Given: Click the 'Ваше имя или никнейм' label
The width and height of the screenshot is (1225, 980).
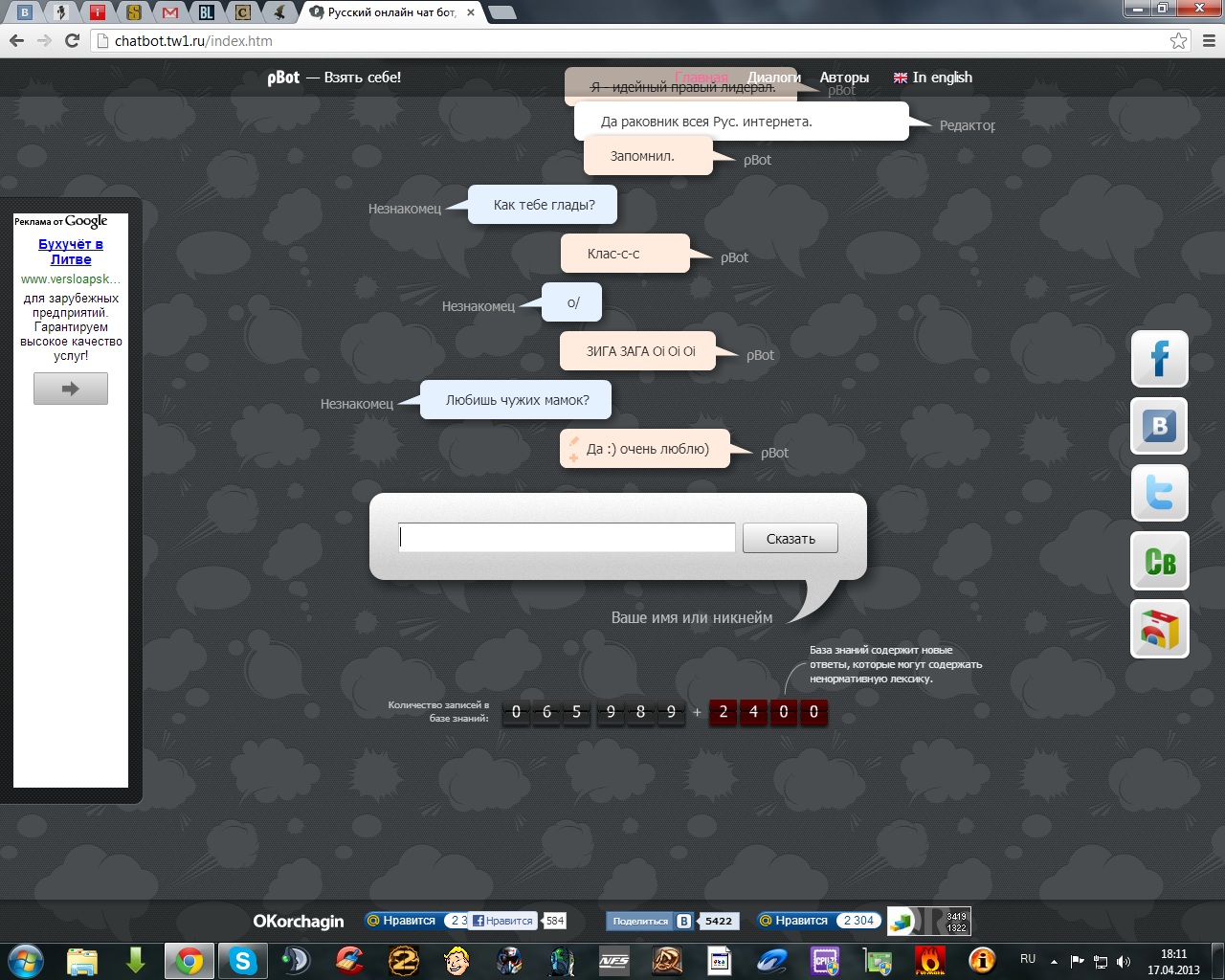Looking at the screenshot, I should click(x=692, y=618).
